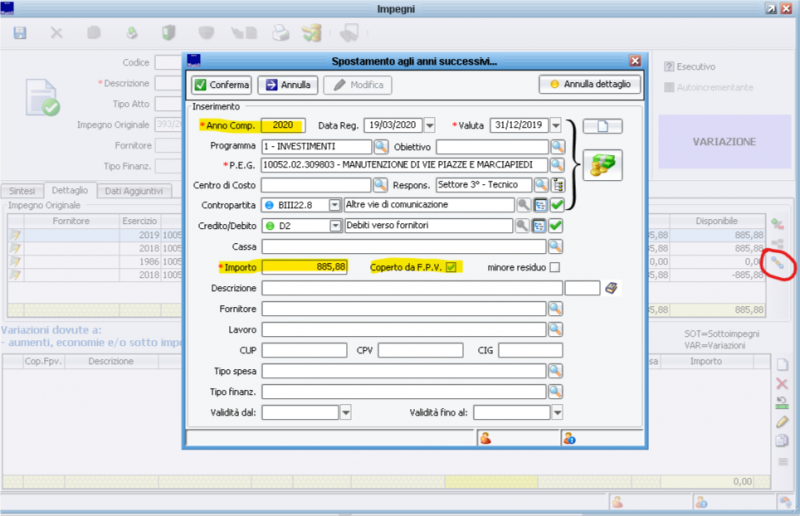Click the book icon next to Descrizione

612,288
